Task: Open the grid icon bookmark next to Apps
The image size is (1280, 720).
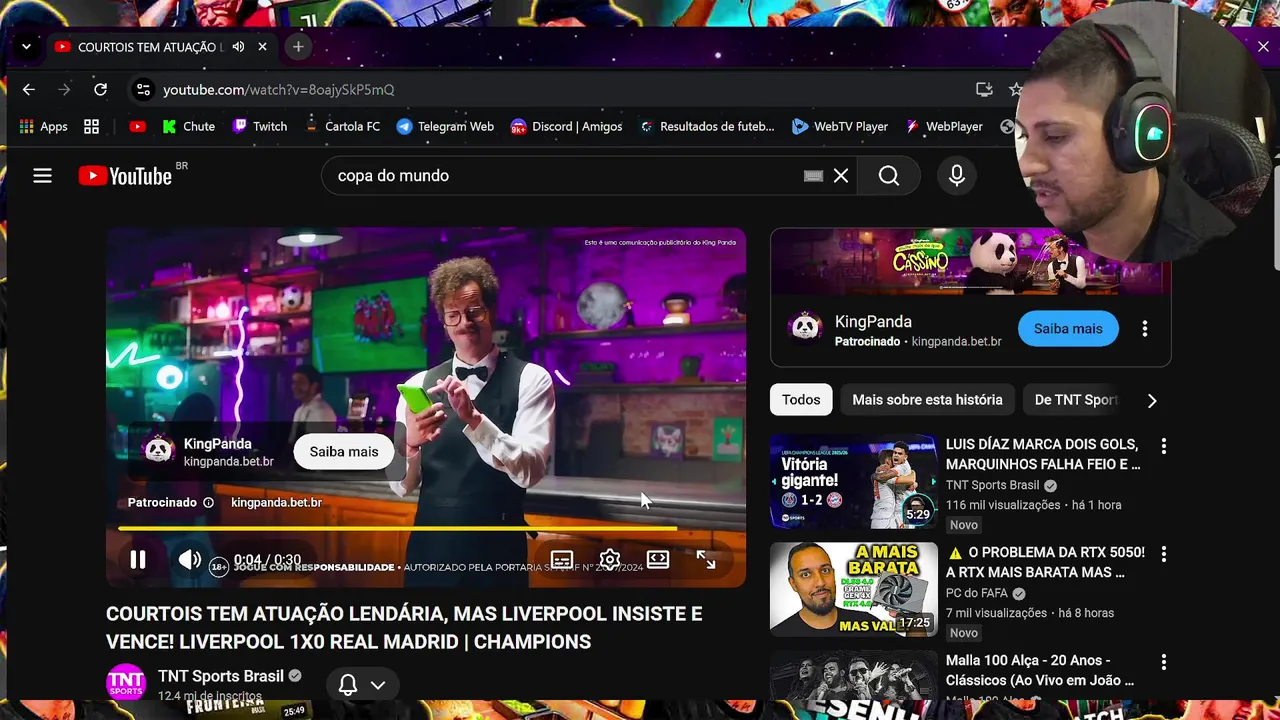Action: (91, 127)
